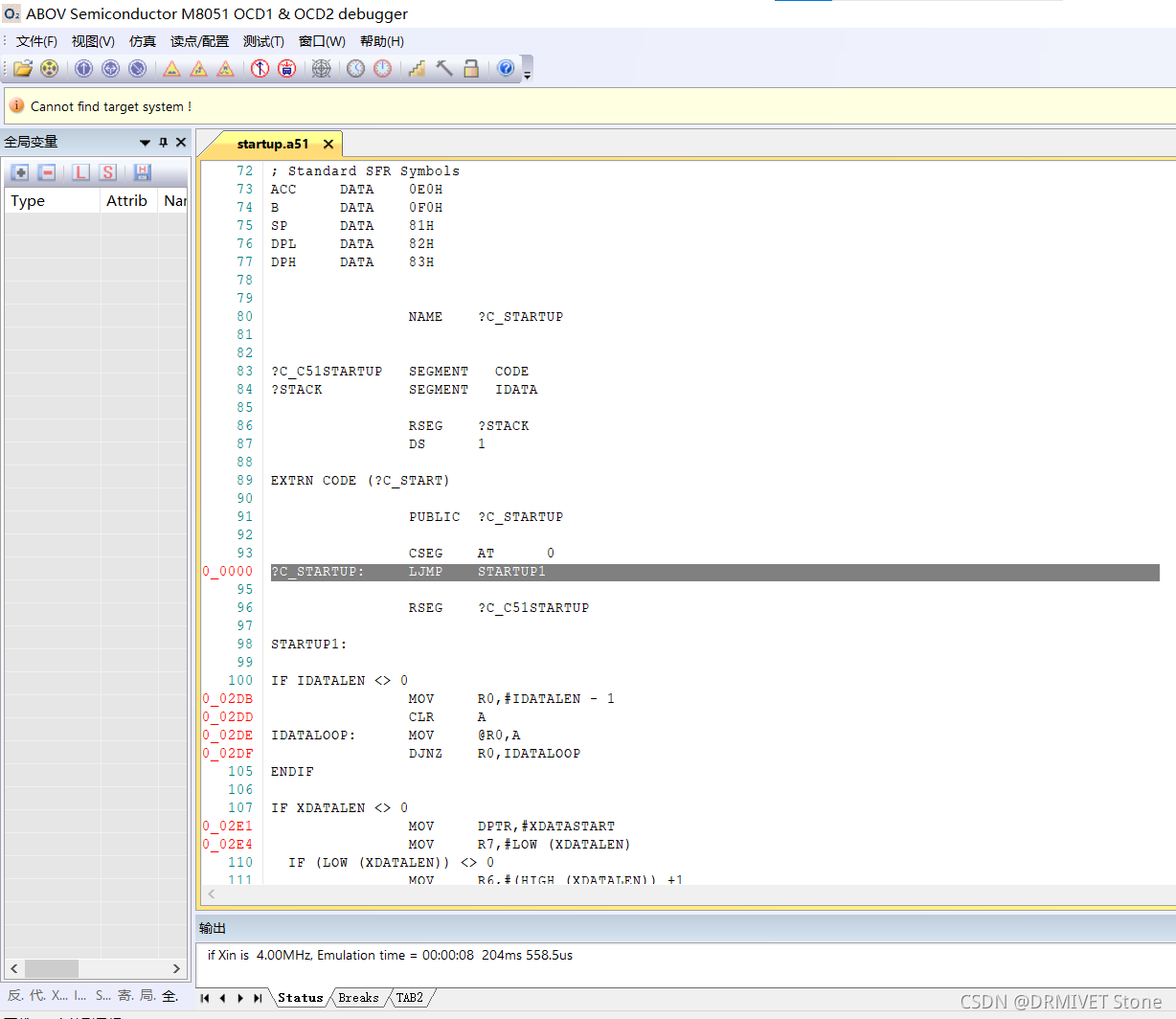The height and width of the screenshot is (1019, 1176).
Task: Go to previous output tab using arrow
Action: coord(222,998)
